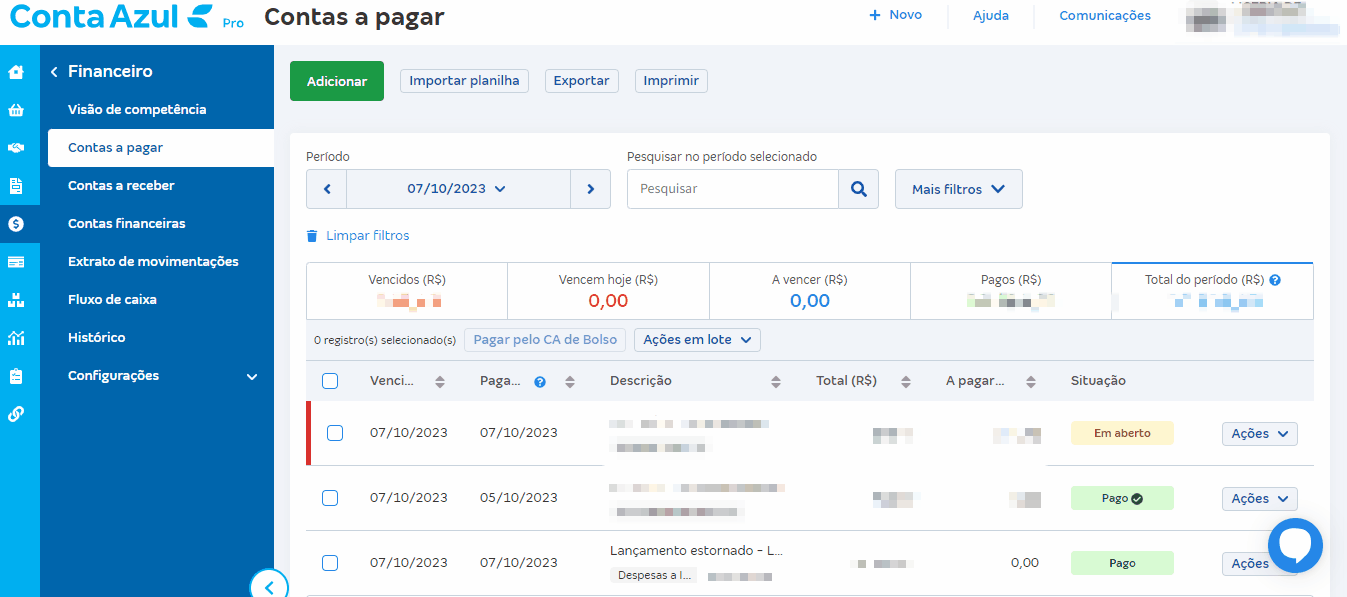Select the reports chart icon in the sidebar
1347x597 pixels.
pyautogui.click(x=18, y=337)
